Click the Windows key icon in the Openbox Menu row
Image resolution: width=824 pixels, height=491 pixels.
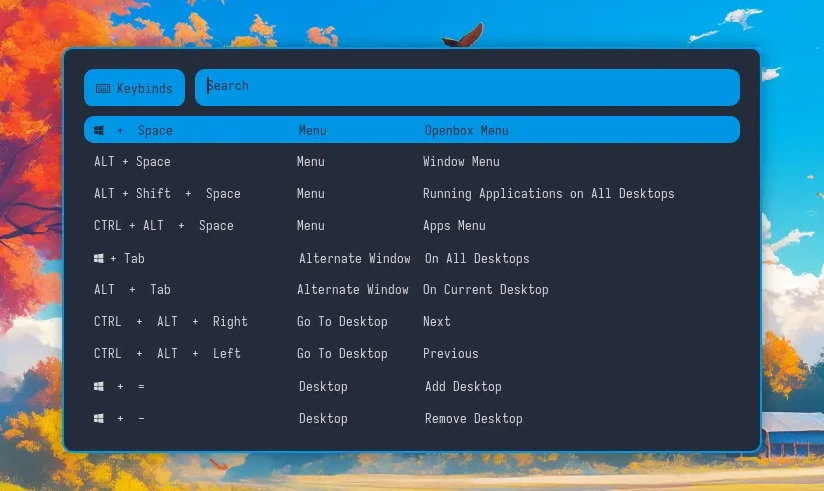tap(99, 130)
